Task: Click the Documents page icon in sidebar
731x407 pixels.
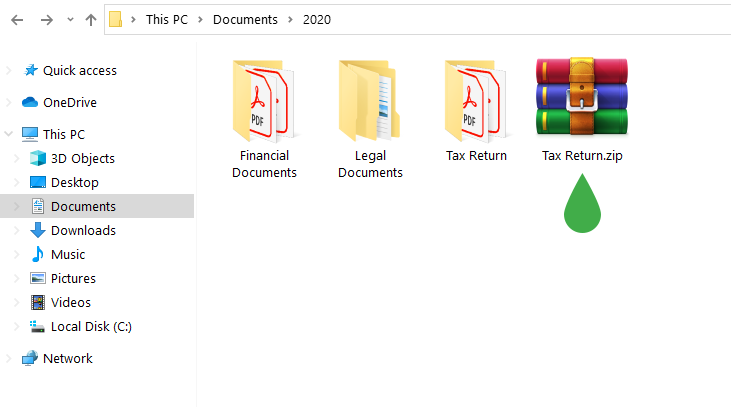Action: [x=38, y=206]
